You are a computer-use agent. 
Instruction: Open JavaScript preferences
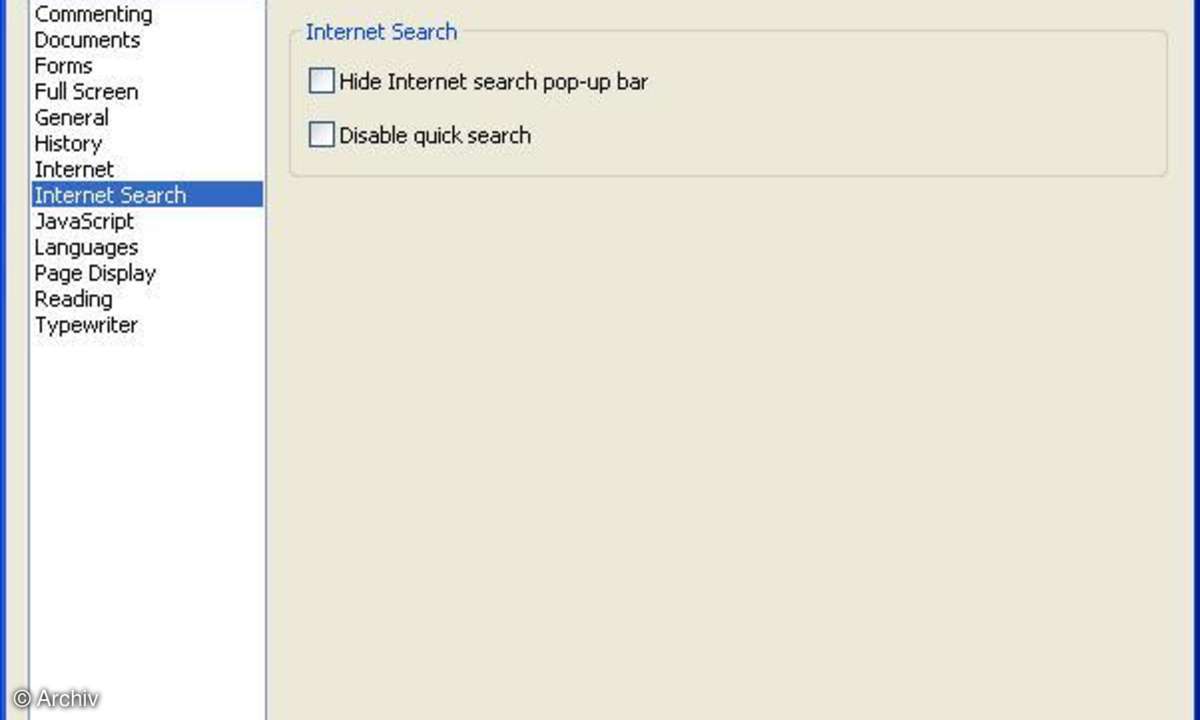[84, 221]
